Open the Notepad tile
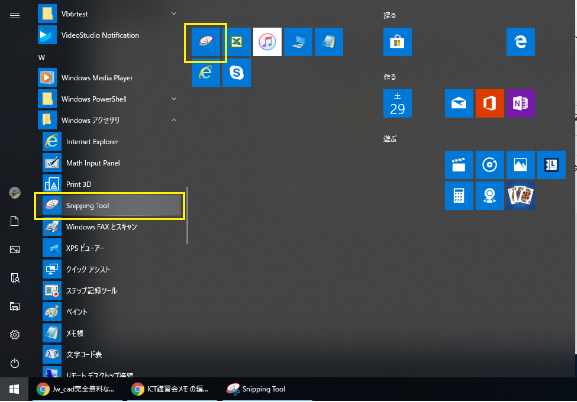577x402 pixels. (x=329, y=42)
